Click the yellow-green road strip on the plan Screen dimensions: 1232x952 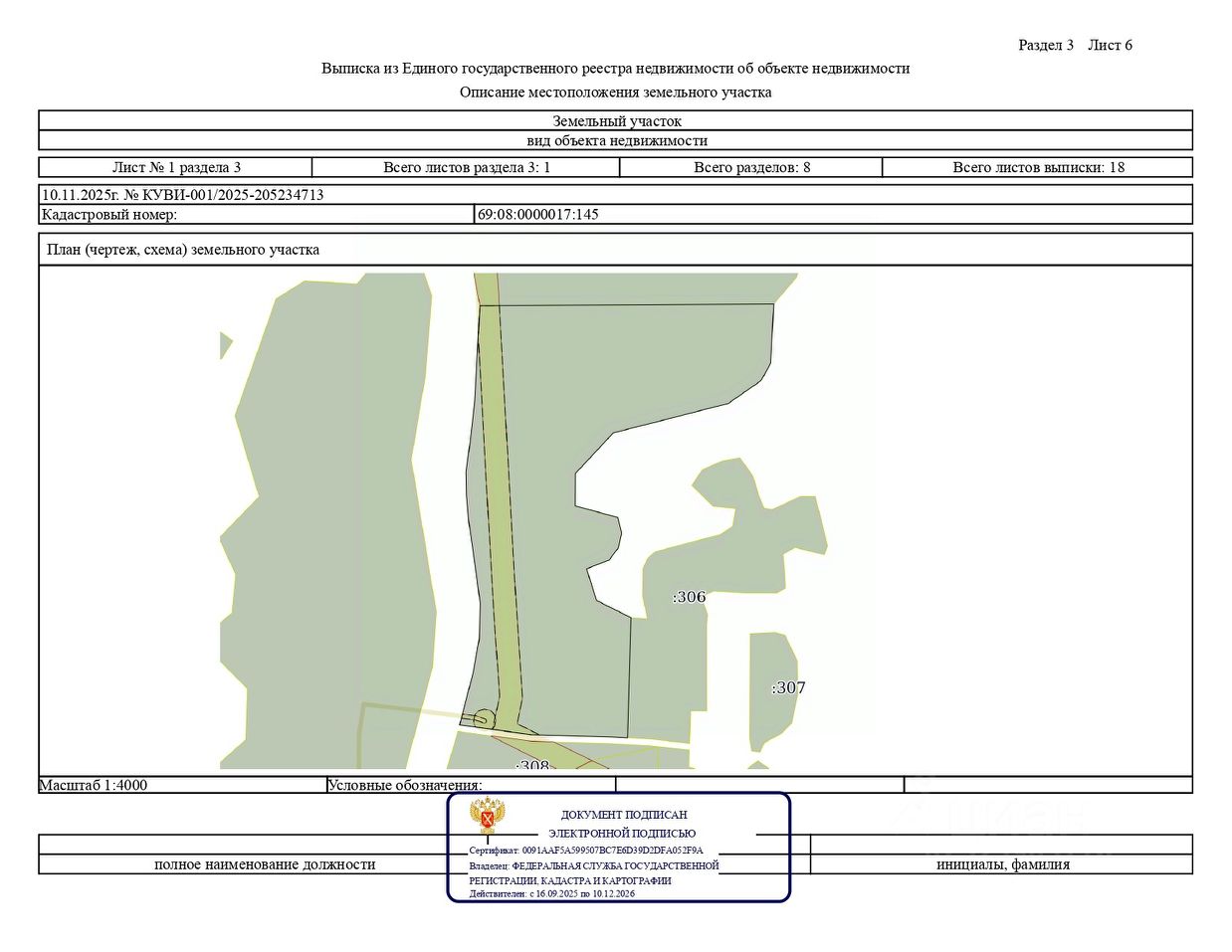500,517
